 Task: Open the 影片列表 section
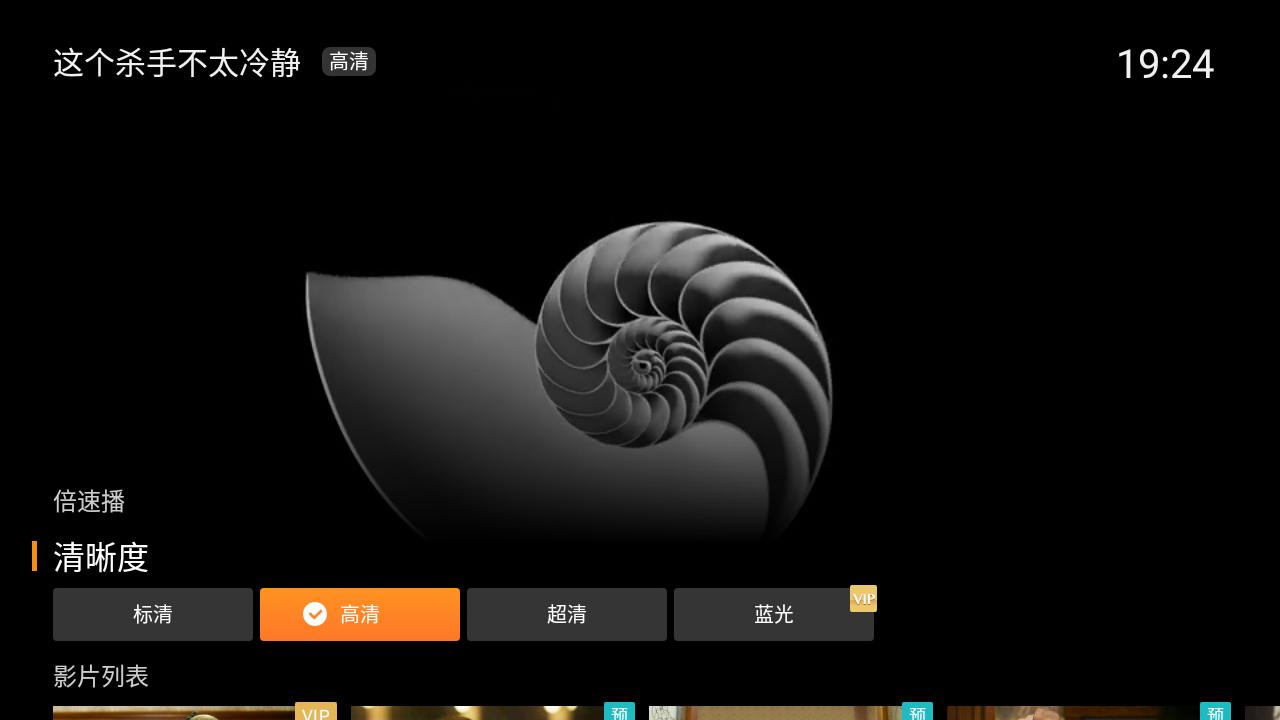[x=101, y=676]
